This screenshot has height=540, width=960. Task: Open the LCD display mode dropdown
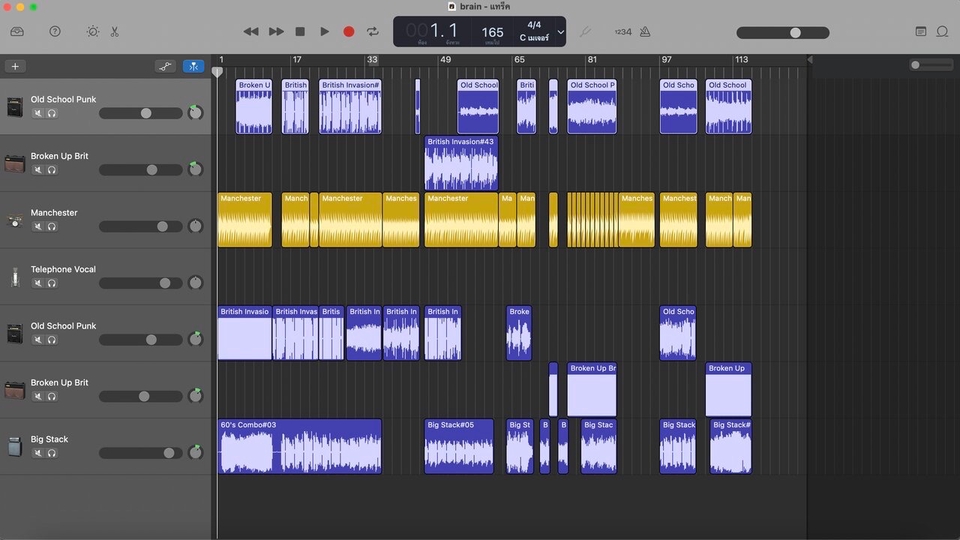pos(560,32)
